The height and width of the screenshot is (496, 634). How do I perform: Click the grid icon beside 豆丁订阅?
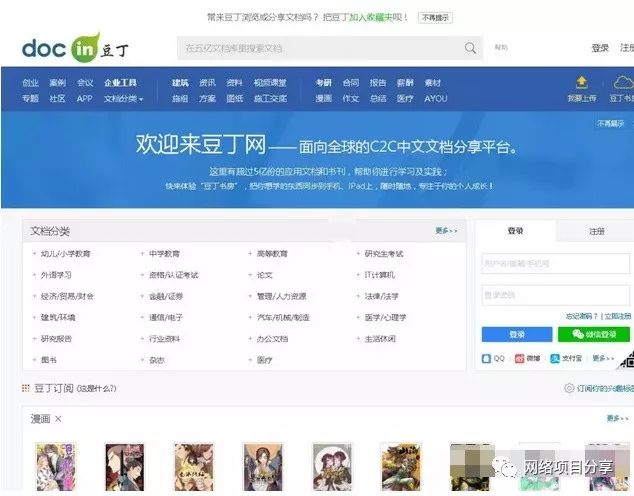[x=25, y=388]
